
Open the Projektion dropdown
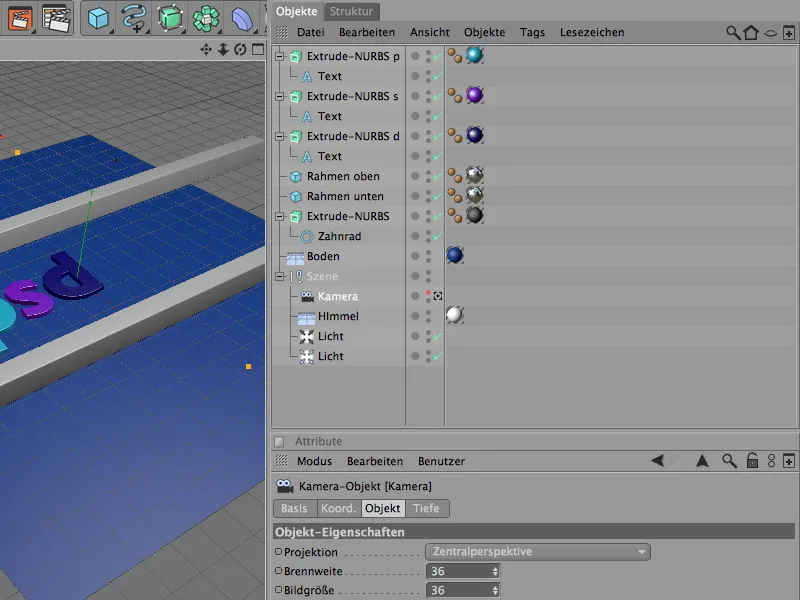point(538,552)
